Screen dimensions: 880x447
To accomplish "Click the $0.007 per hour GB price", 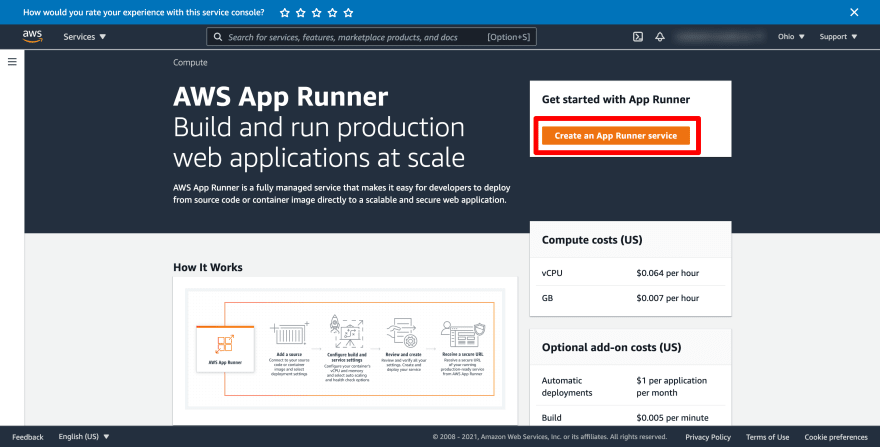I will [x=667, y=298].
